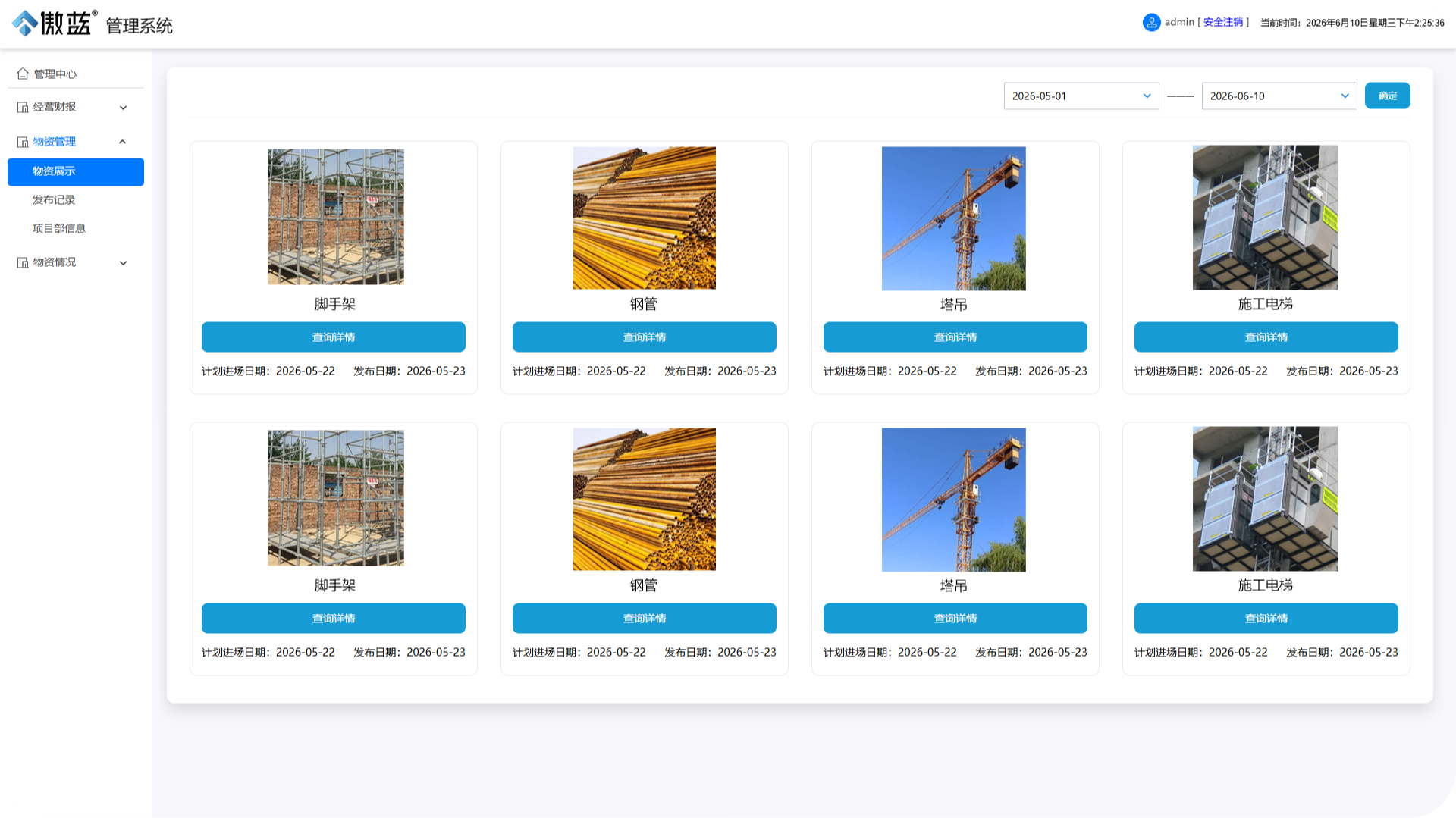This screenshot has width=1456, height=818.
Task: Click 计划进场日期 of second-row 塔吊 card
Action: click(890, 653)
